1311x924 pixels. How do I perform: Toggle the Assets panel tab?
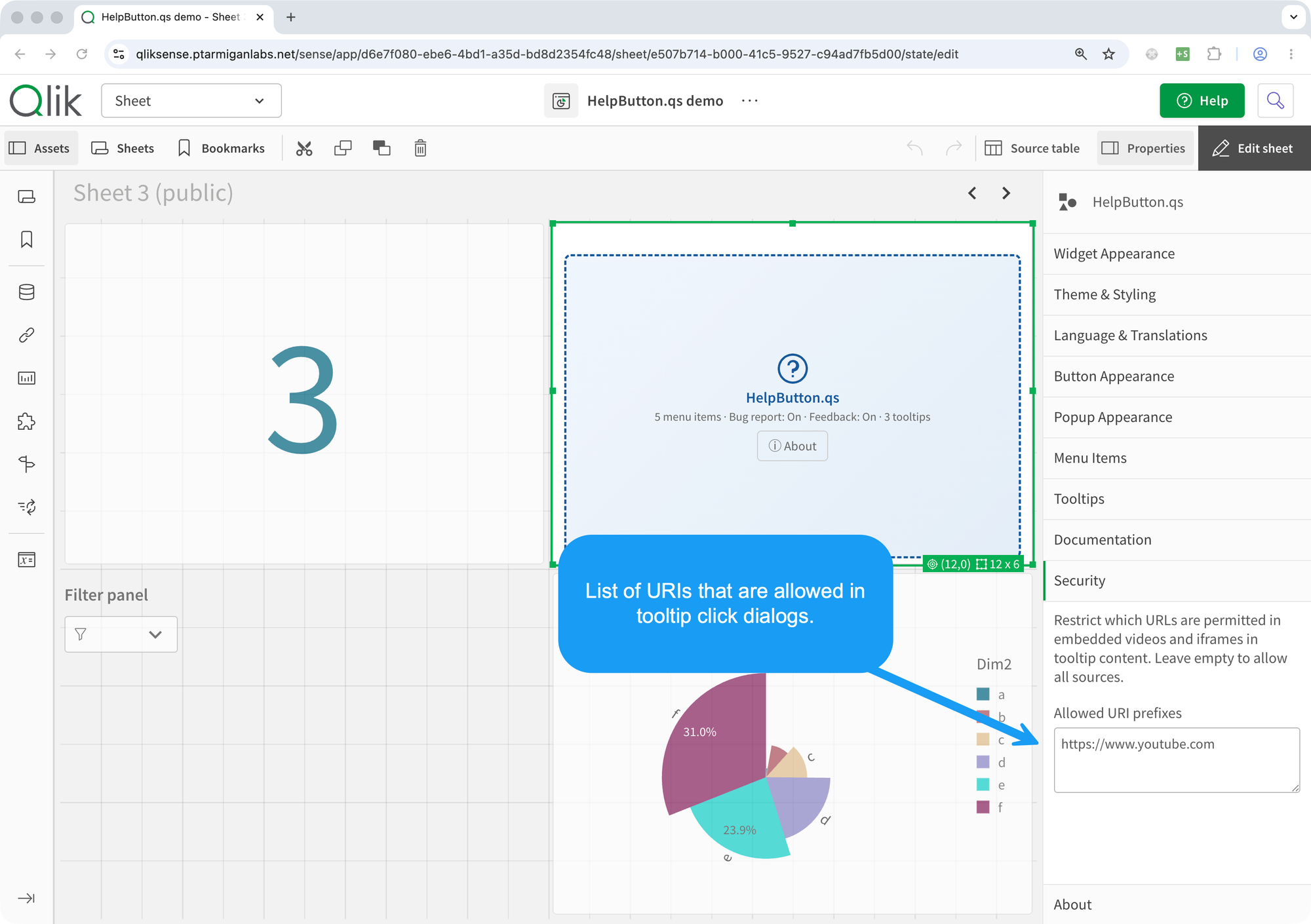click(x=41, y=148)
